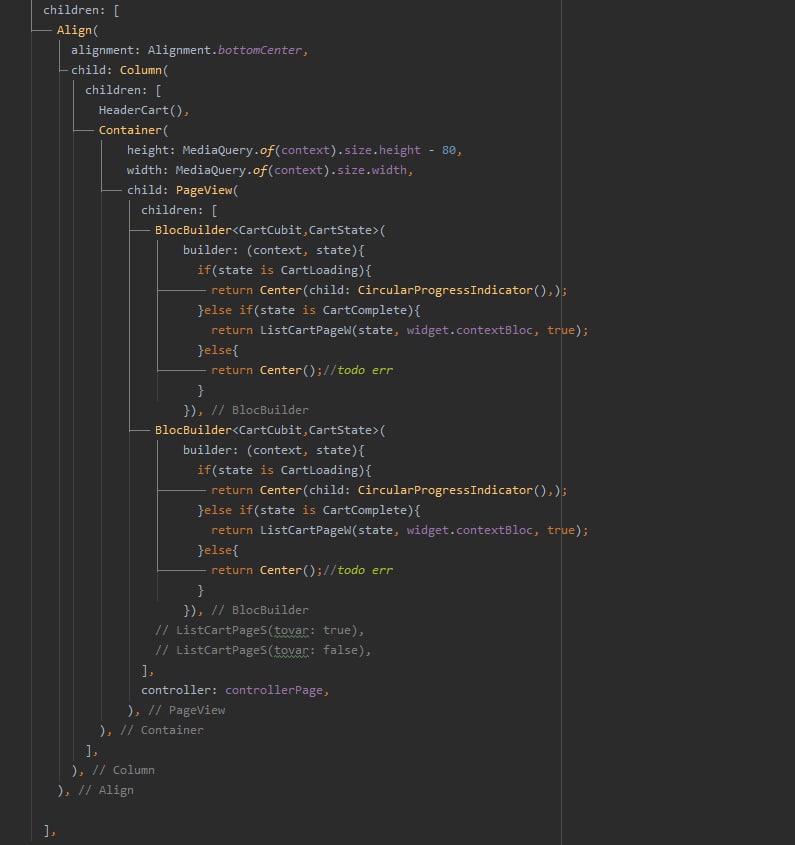Viewport: 795px width, 845px height.
Task: Click 'children: [' under child: Column(
Action: pyautogui.click(x=123, y=90)
